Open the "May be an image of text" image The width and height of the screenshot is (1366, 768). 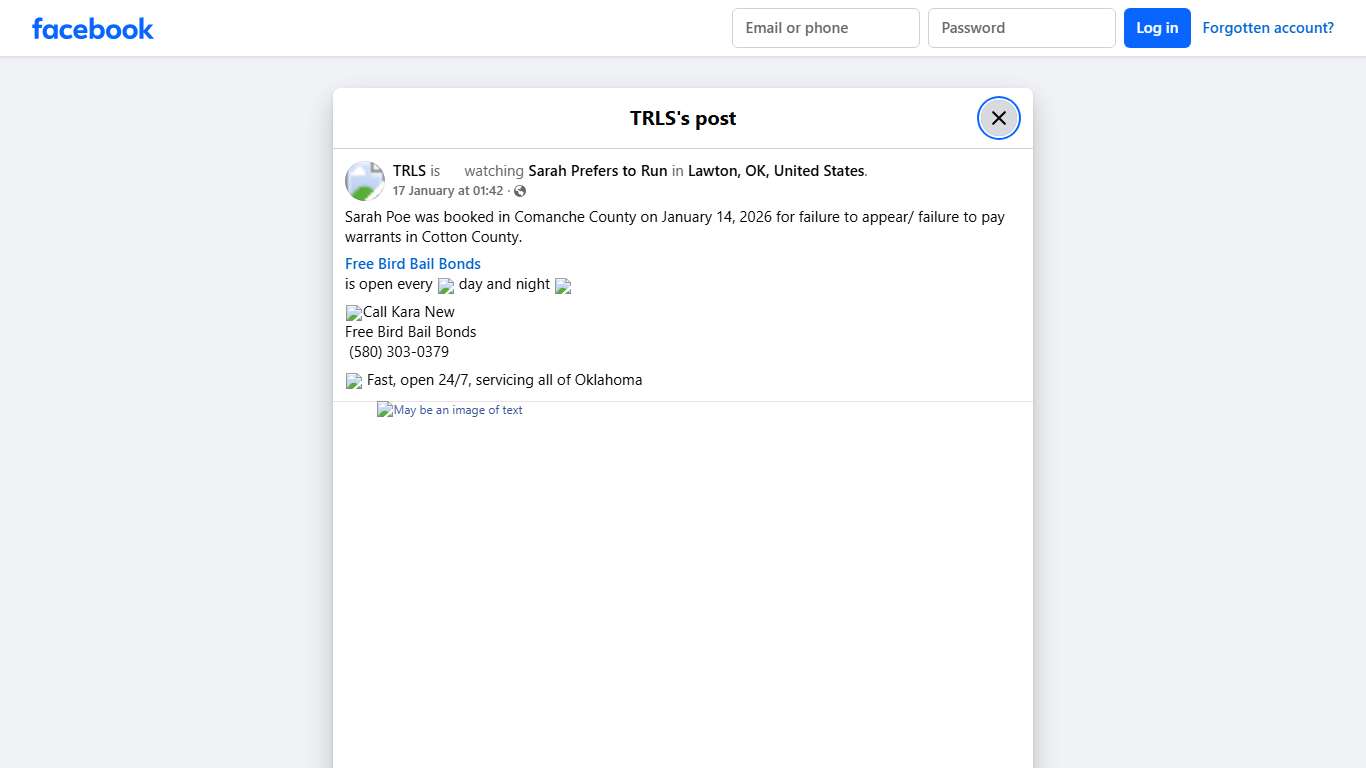(450, 410)
